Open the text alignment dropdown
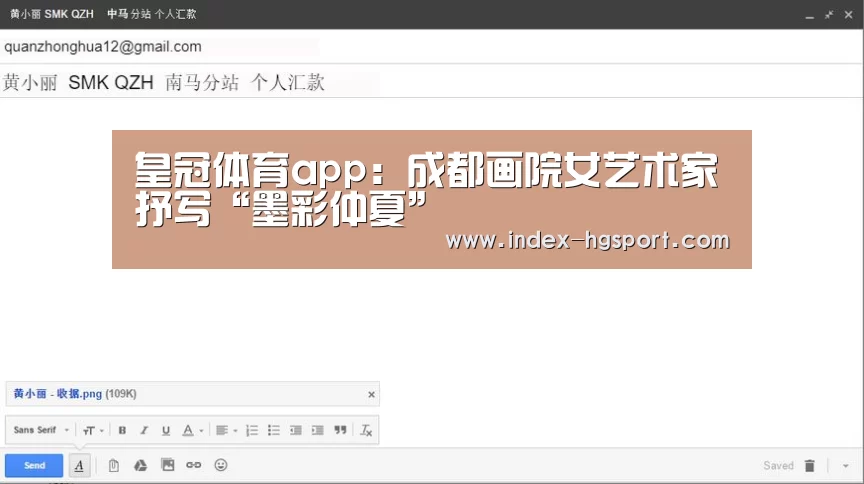864x484 pixels. tap(226, 431)
